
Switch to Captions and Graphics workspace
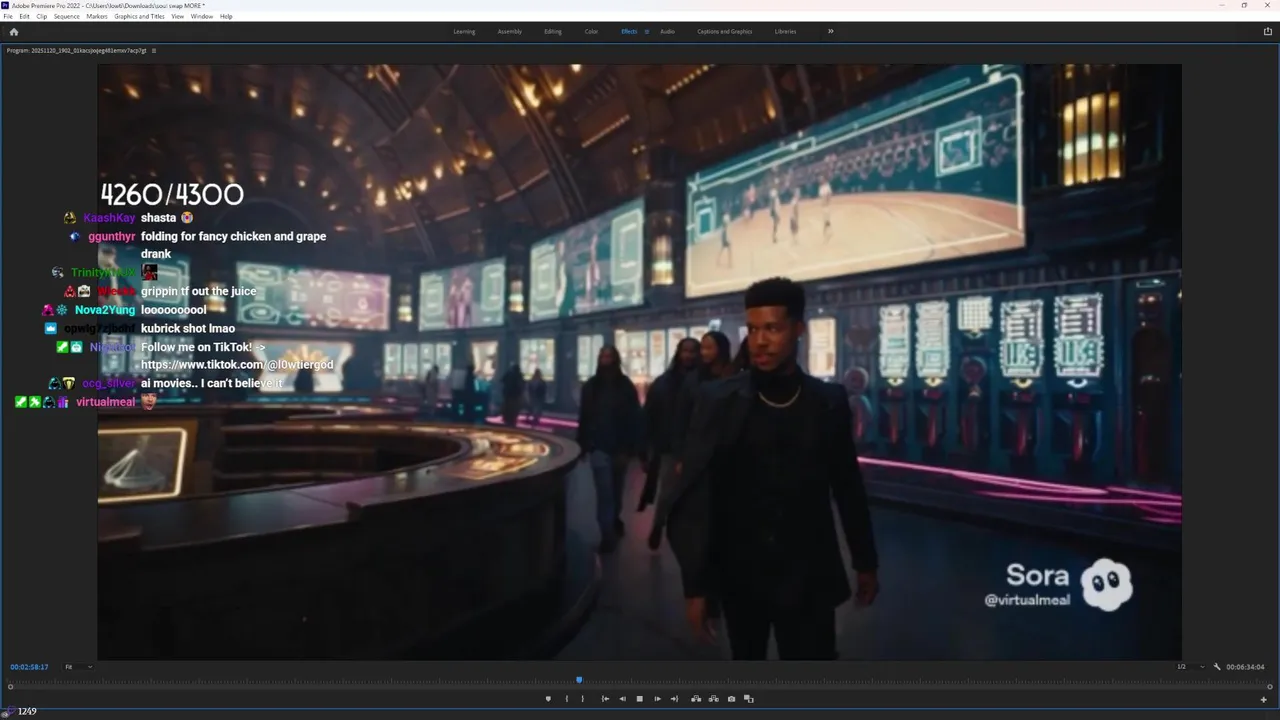point(725,31)
